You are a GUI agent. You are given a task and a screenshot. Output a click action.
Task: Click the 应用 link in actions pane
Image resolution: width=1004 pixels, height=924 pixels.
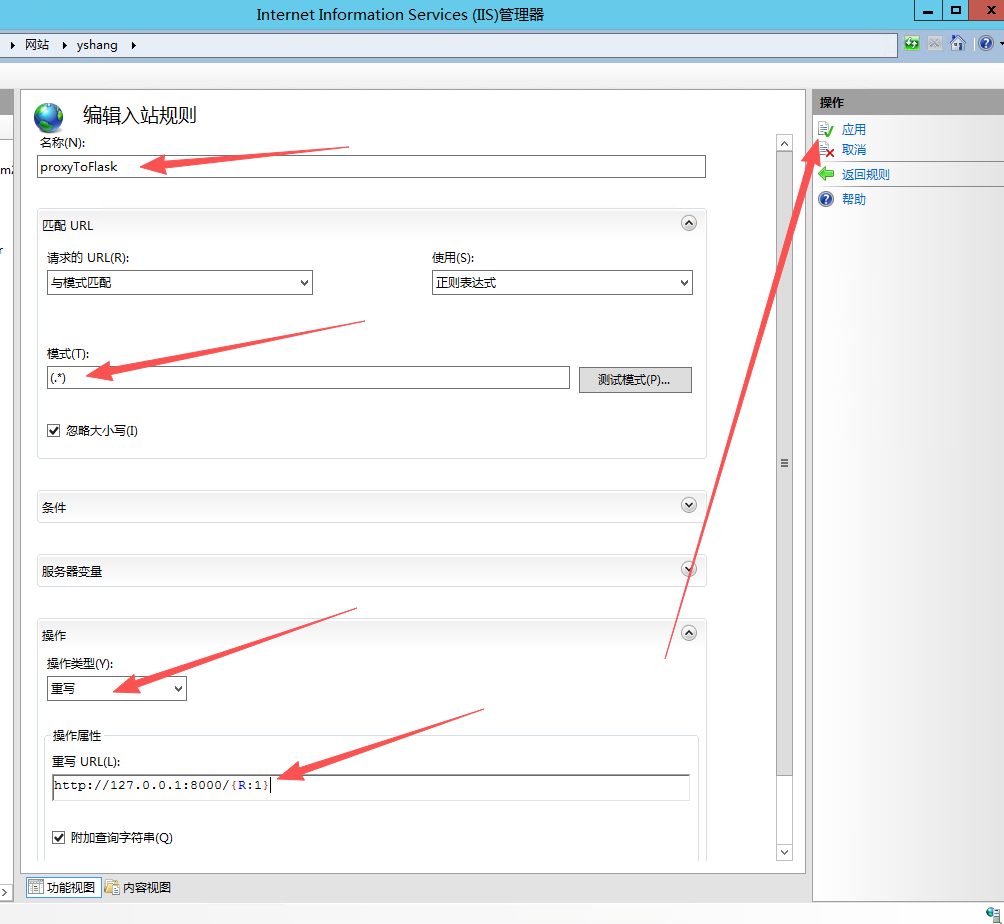854,130
